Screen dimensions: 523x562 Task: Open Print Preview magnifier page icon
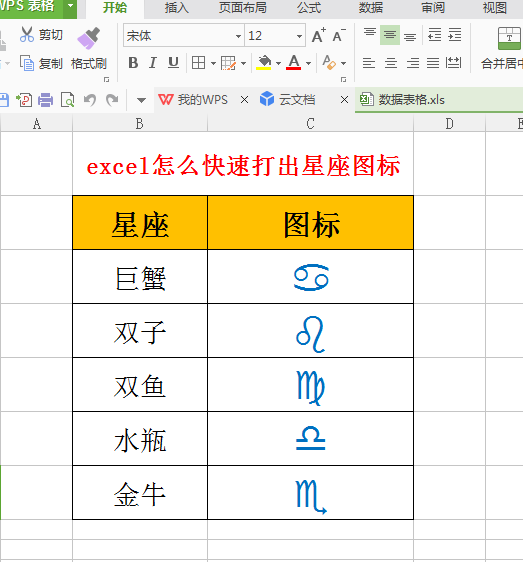(67, 100)
